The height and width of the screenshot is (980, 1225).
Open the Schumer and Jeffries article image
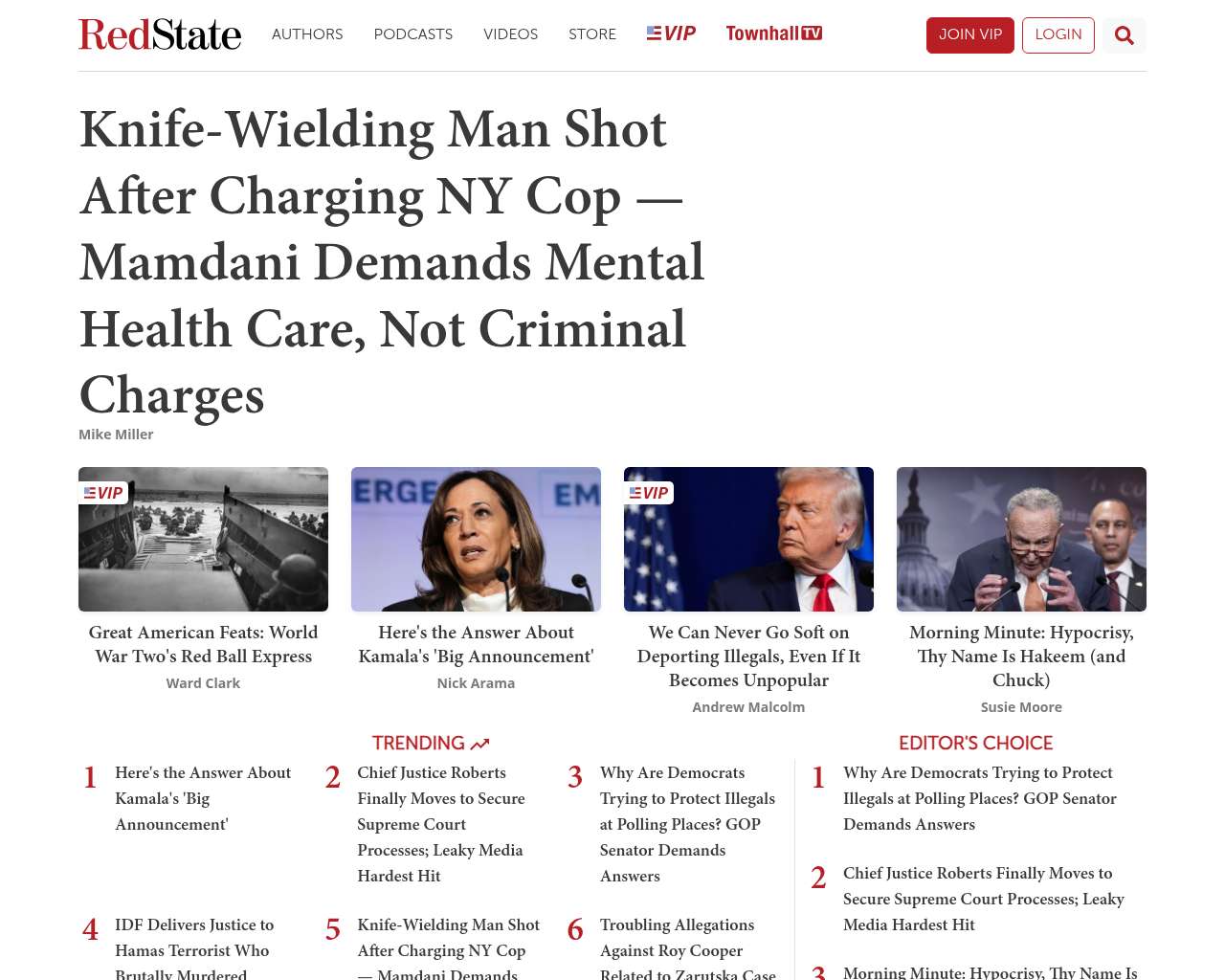tap(1021, 539)
